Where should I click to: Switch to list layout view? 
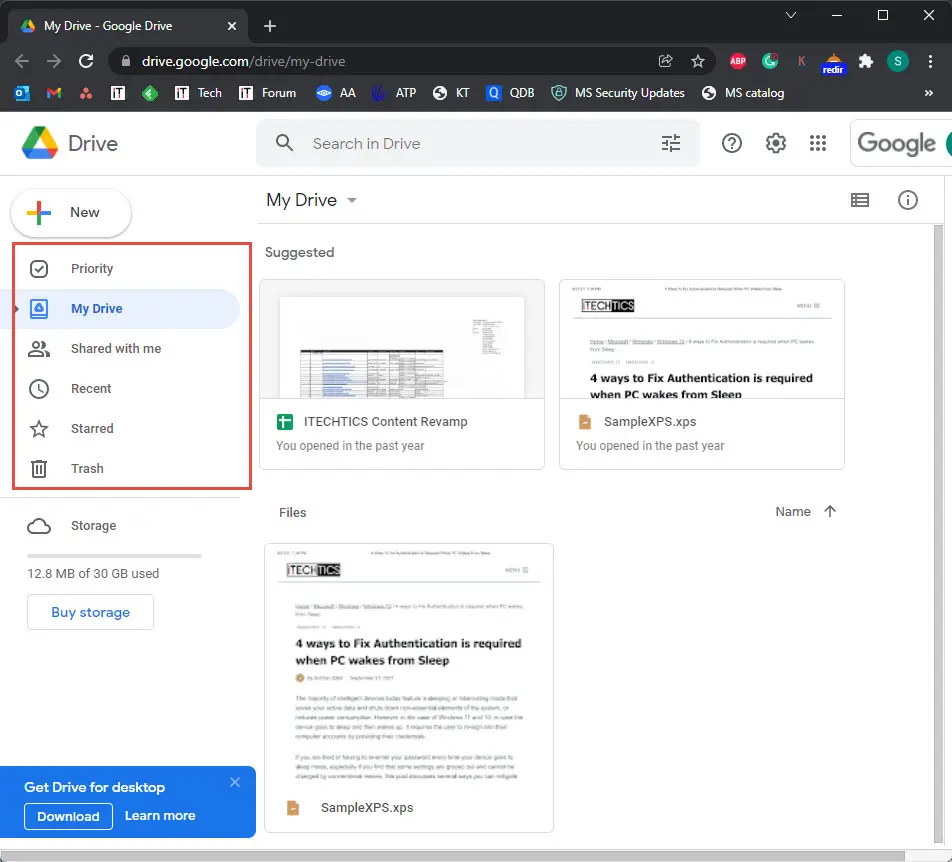click(860, 200)
